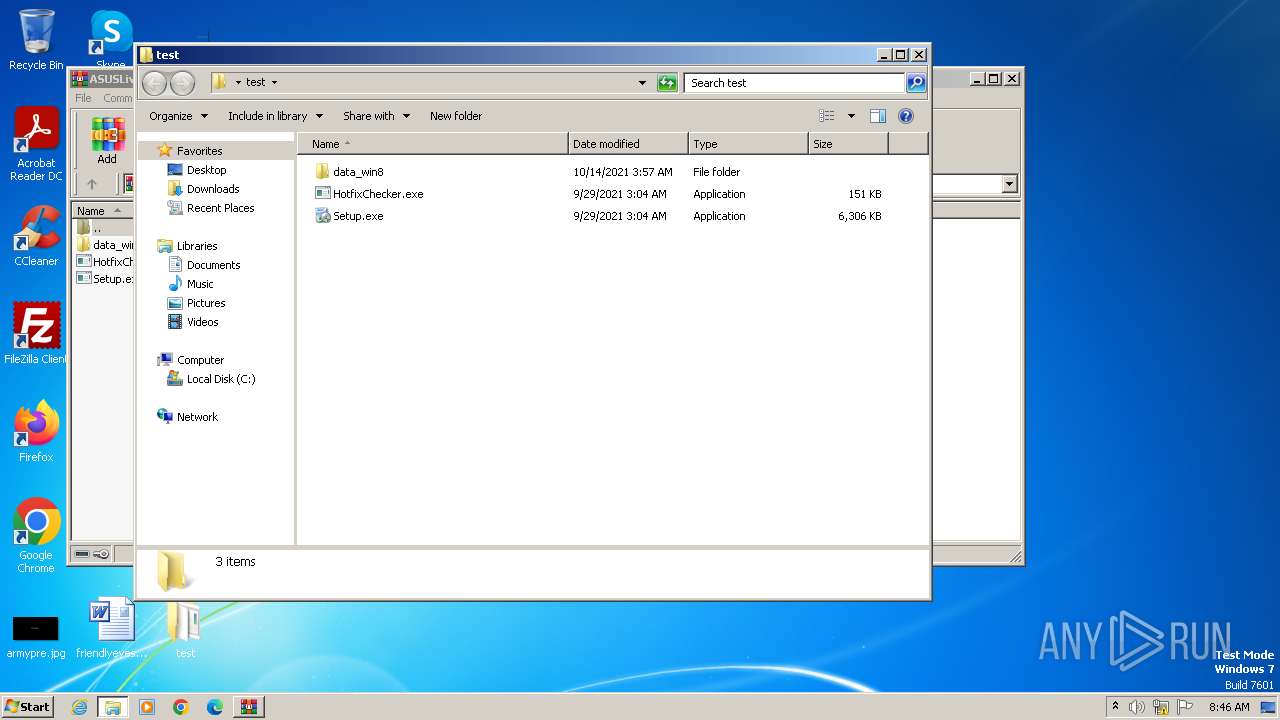Click the green refresh button beside address bar
Image resolution: width=1280 pixels, height=720 pixels.
(667, 83)
